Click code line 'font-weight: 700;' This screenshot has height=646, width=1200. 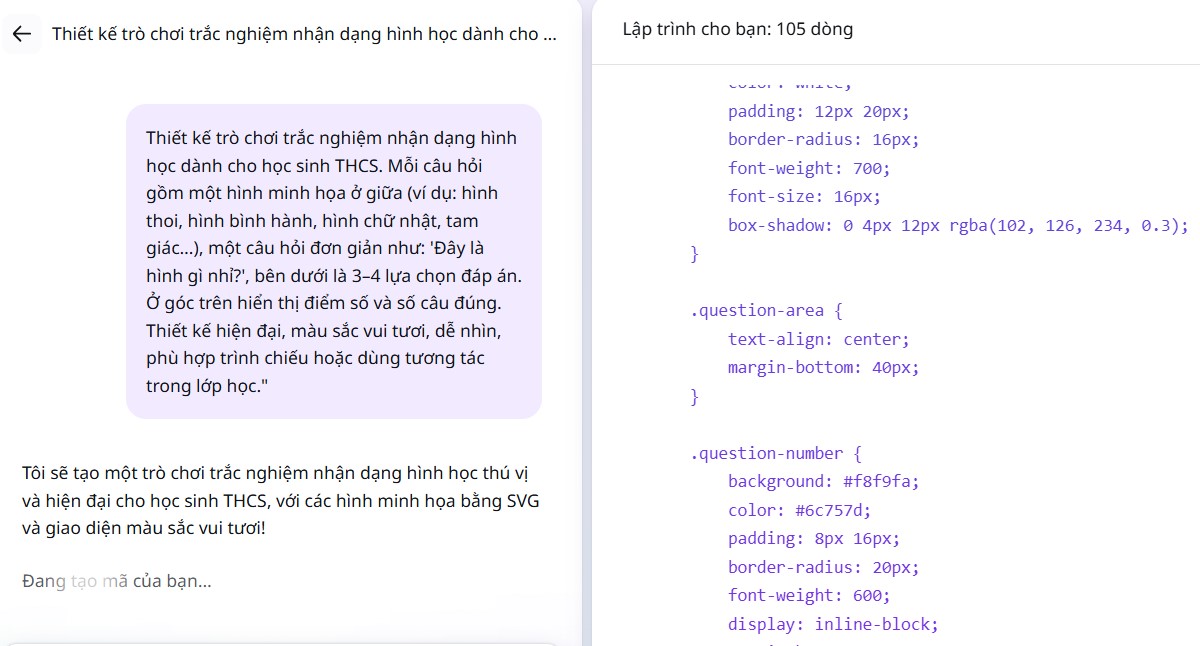click(809, 168)
